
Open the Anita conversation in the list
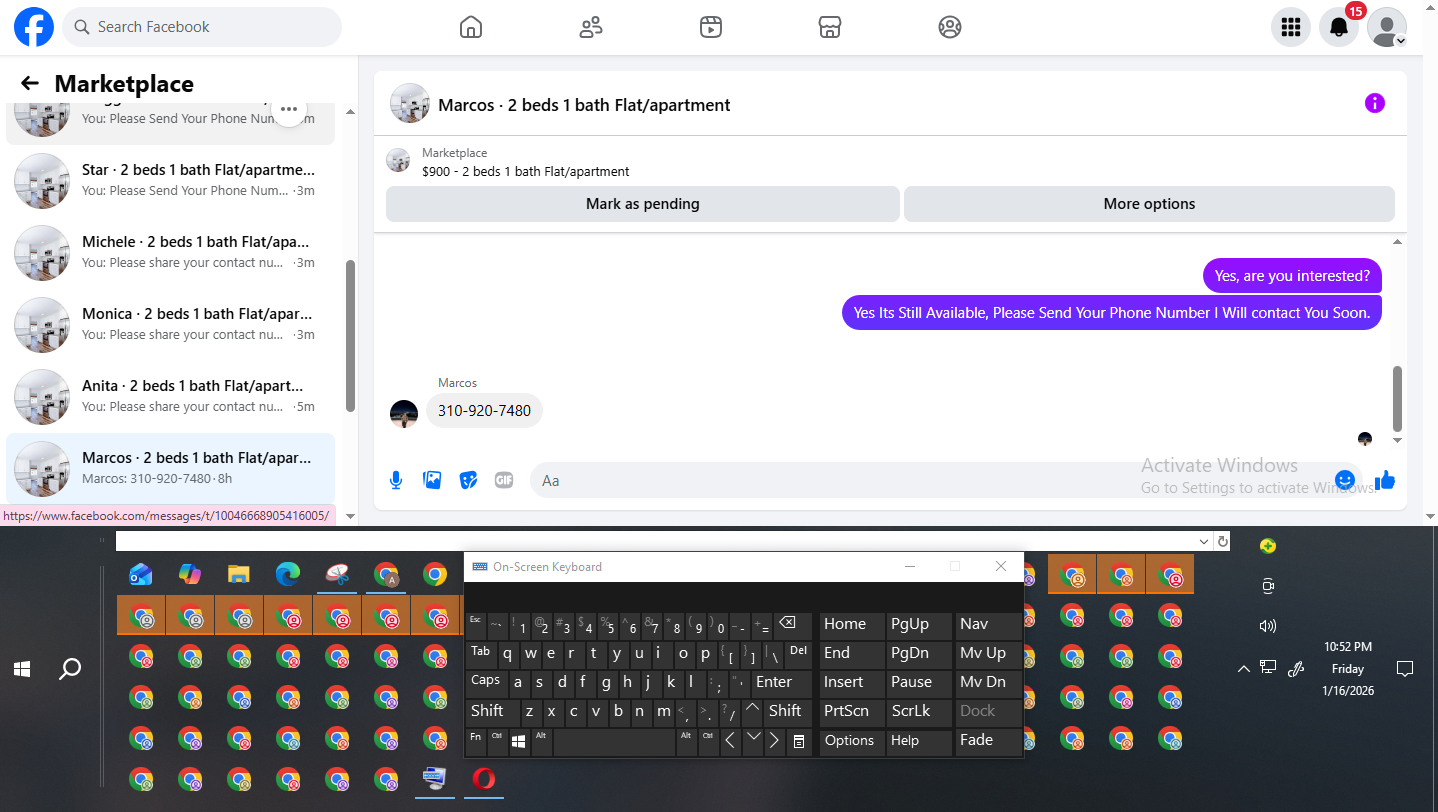click(171, 397)
